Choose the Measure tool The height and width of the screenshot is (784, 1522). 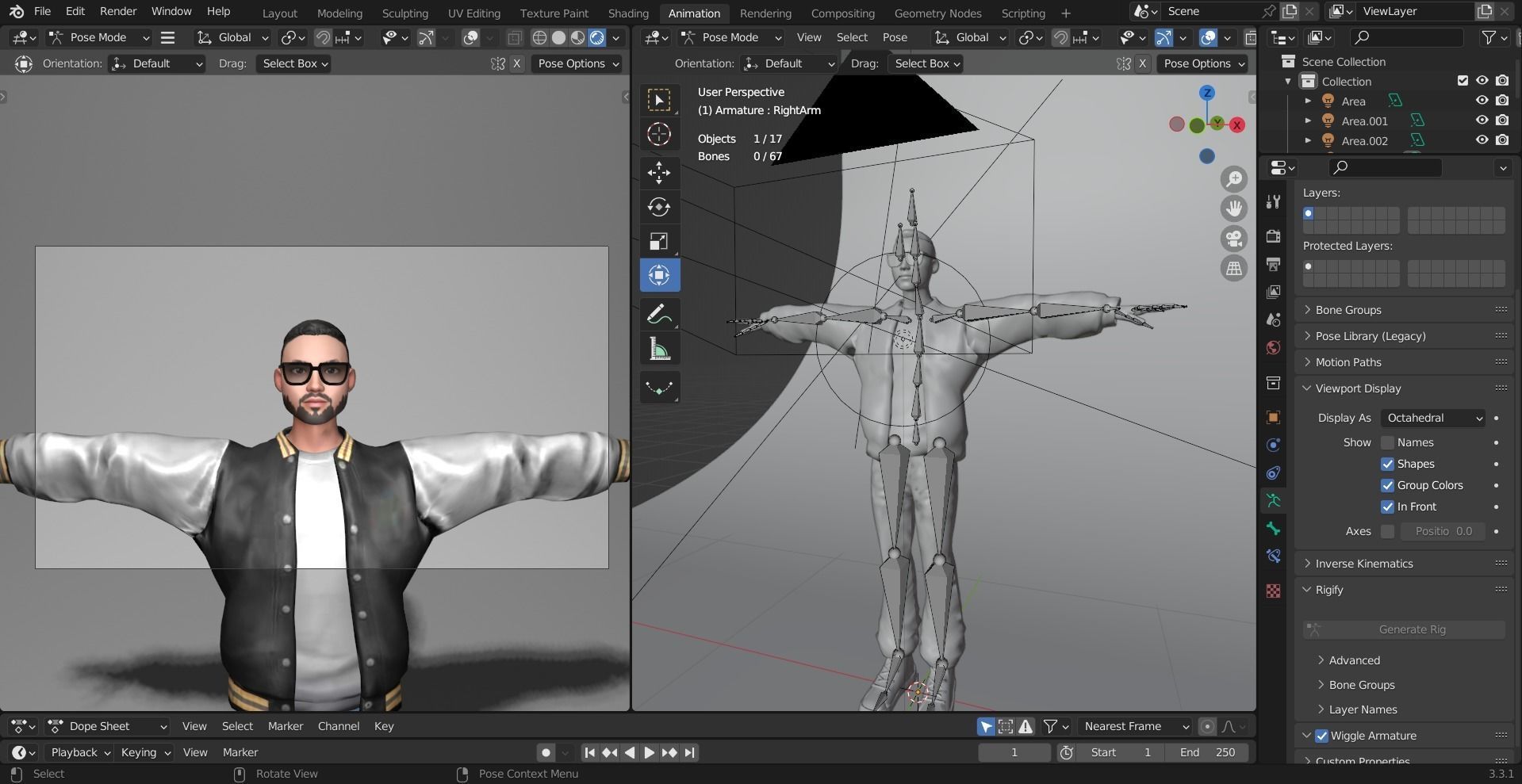tap(659, 349)
